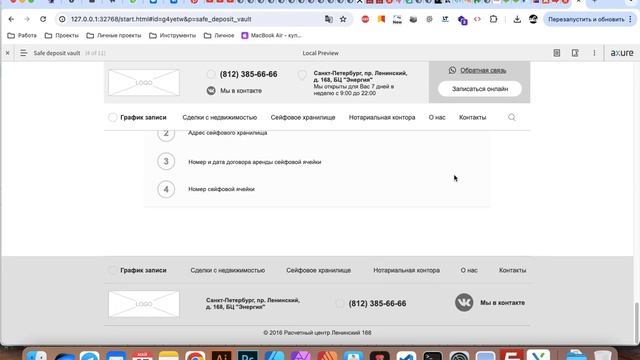Click the large VK icon in the footer
This screenshot has height=360, width=640.
click(x=464, y=302)
